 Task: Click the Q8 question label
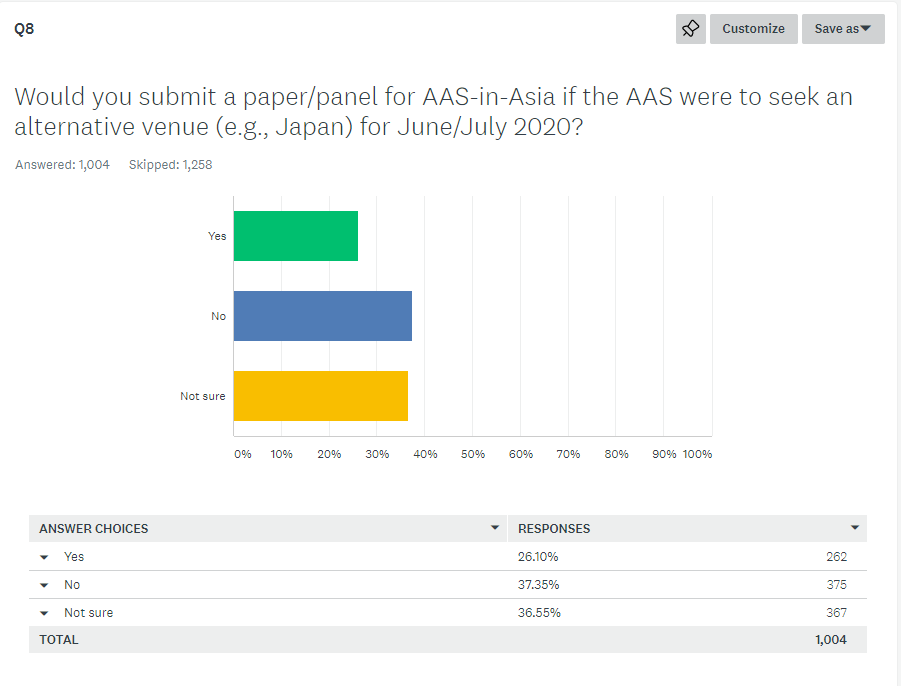pyautogui.click(x=24, y=29)
